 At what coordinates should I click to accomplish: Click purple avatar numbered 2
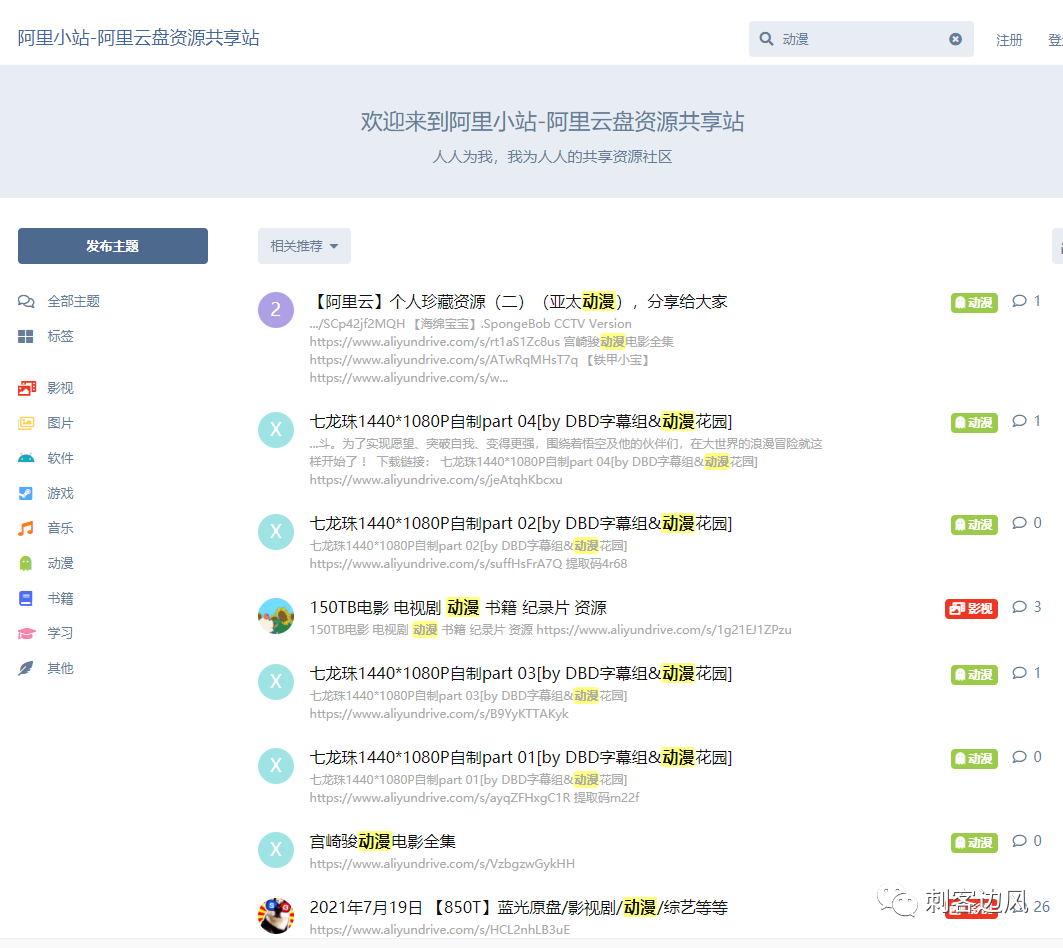(x=276, y=310)
